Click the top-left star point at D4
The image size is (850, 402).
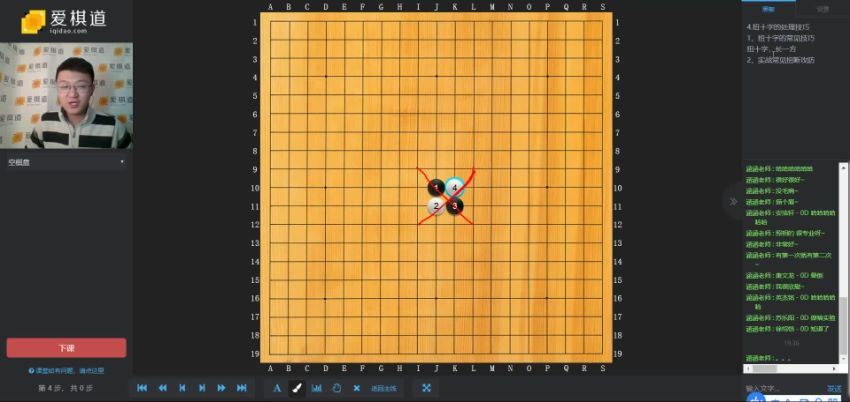(x=326, y=76)
